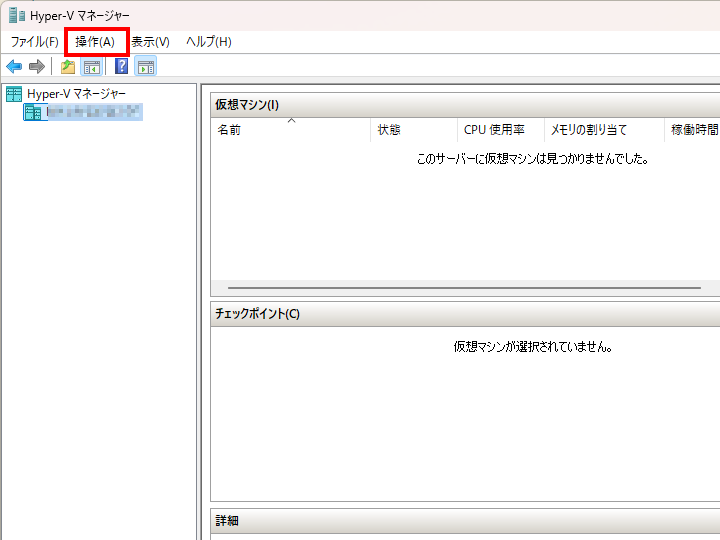
Task: Click the 稼働時間 column header
Action: pos(693,130)
